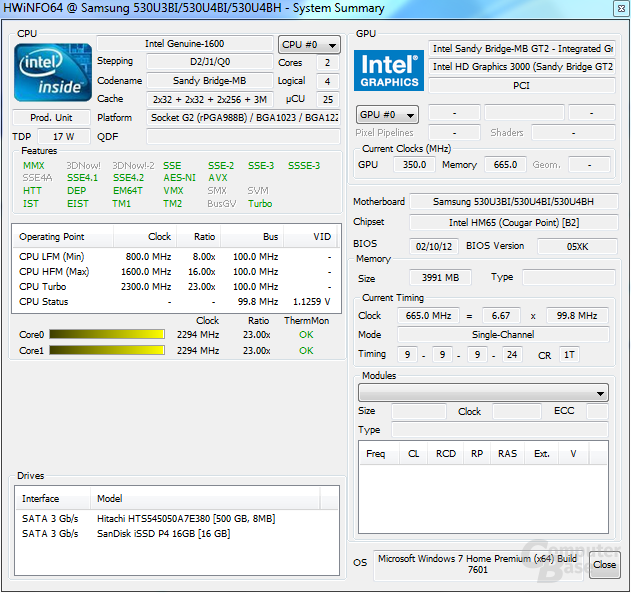
Task: Click the Timing value 24 field
Action: click(512, 354)
